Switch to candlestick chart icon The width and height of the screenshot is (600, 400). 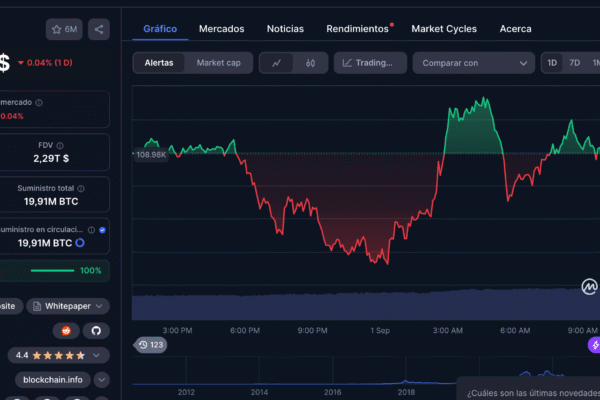coord(310,63)
